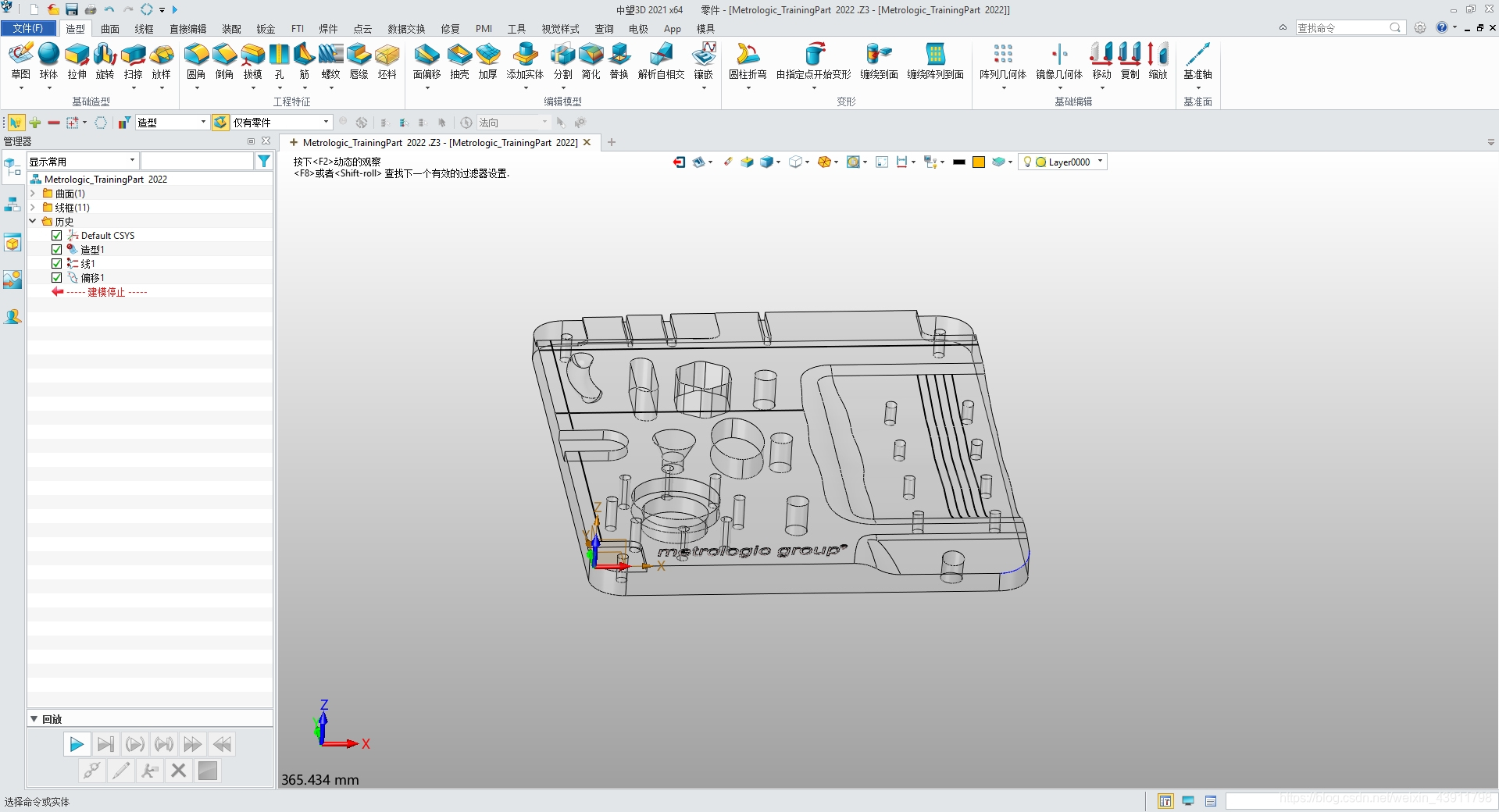Create a 基准轴 datum axis

[x=1197, y=61]
